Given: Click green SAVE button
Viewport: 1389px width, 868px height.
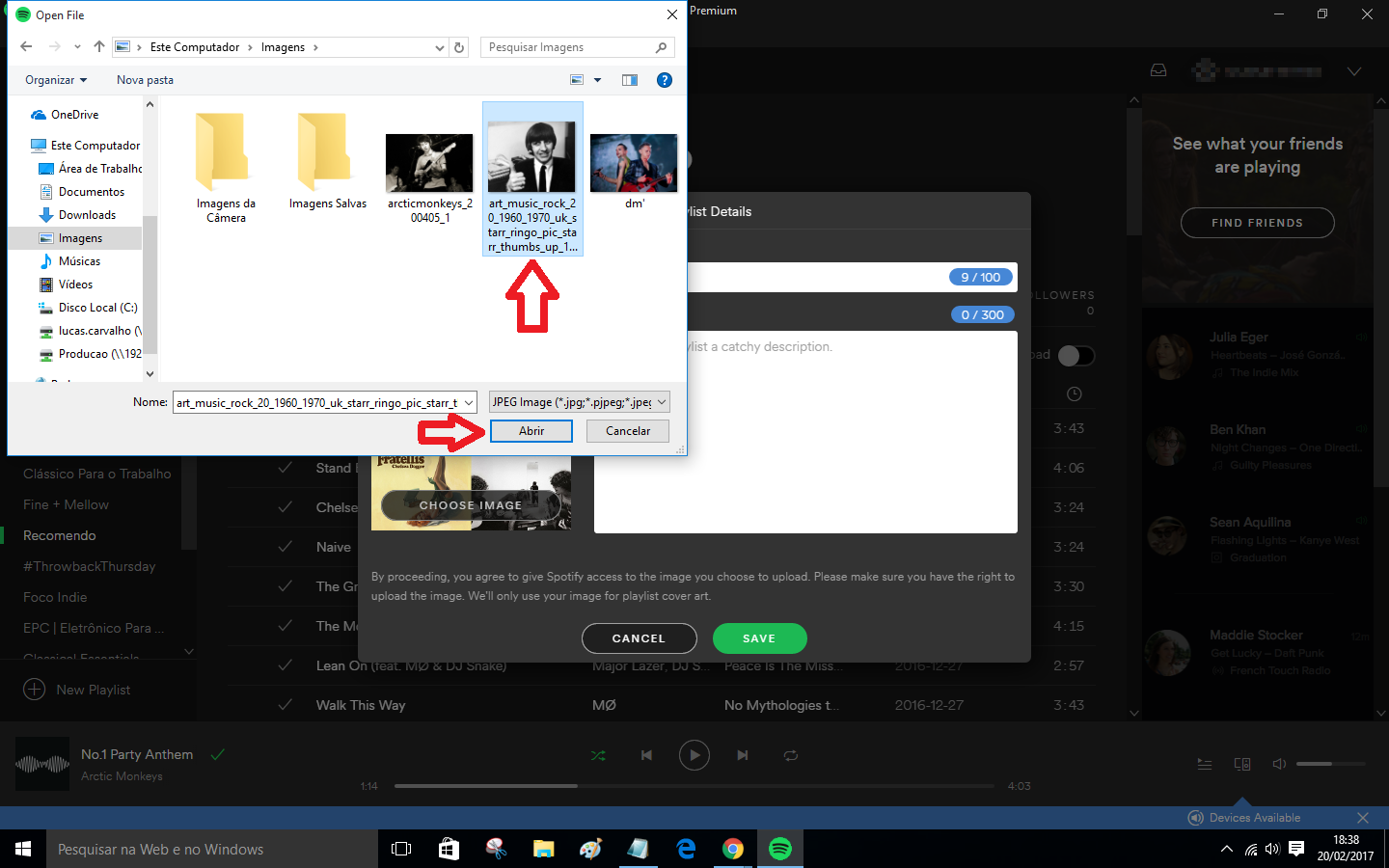Looking at the screenshot, I should 759,638.
